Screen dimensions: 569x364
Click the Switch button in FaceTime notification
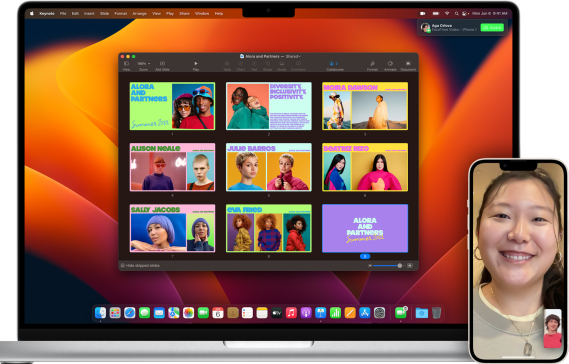[492, 28]
